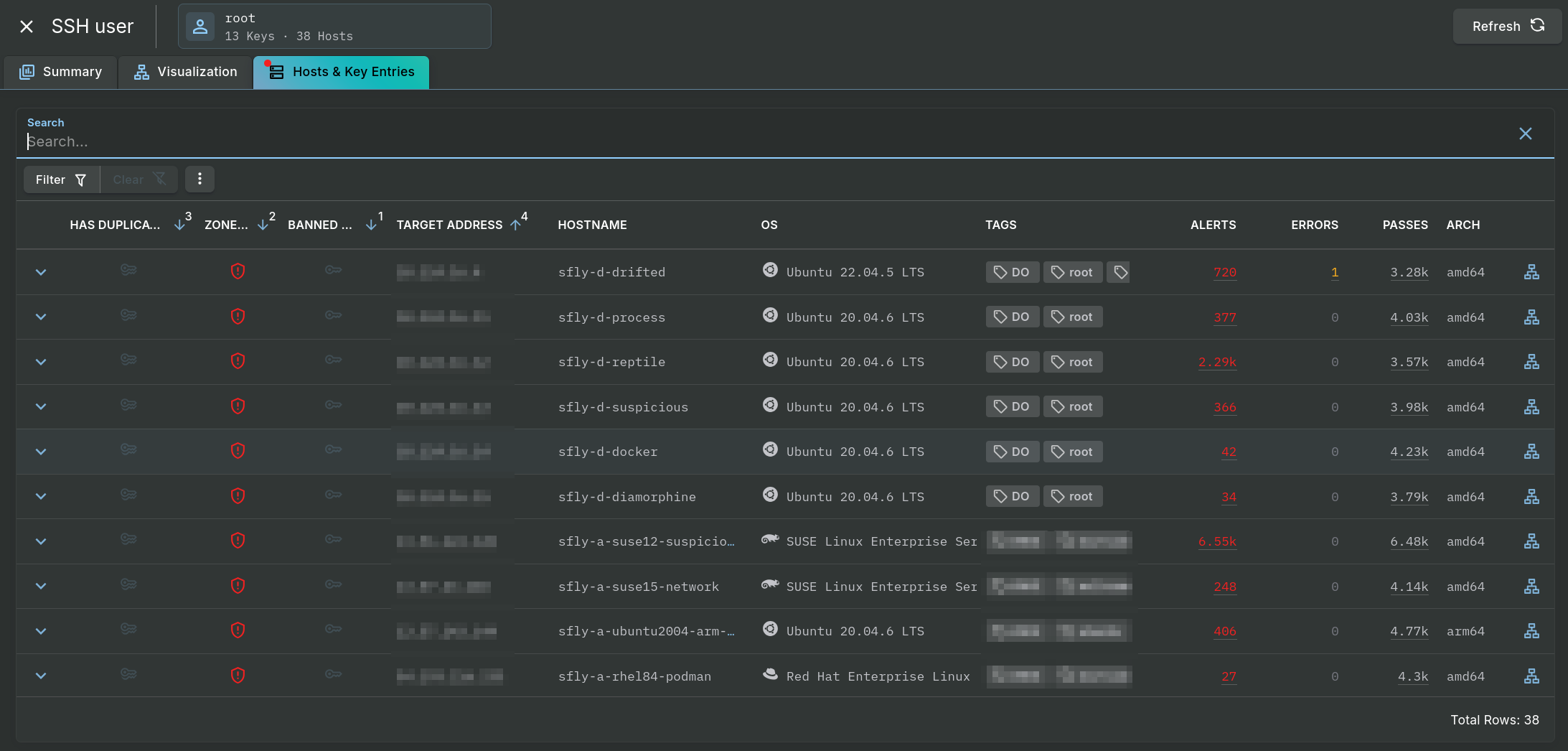Click SUSE chameleon icon on sfly-a-suse12 row
The image size is (1568, 751).
point(770,539)
